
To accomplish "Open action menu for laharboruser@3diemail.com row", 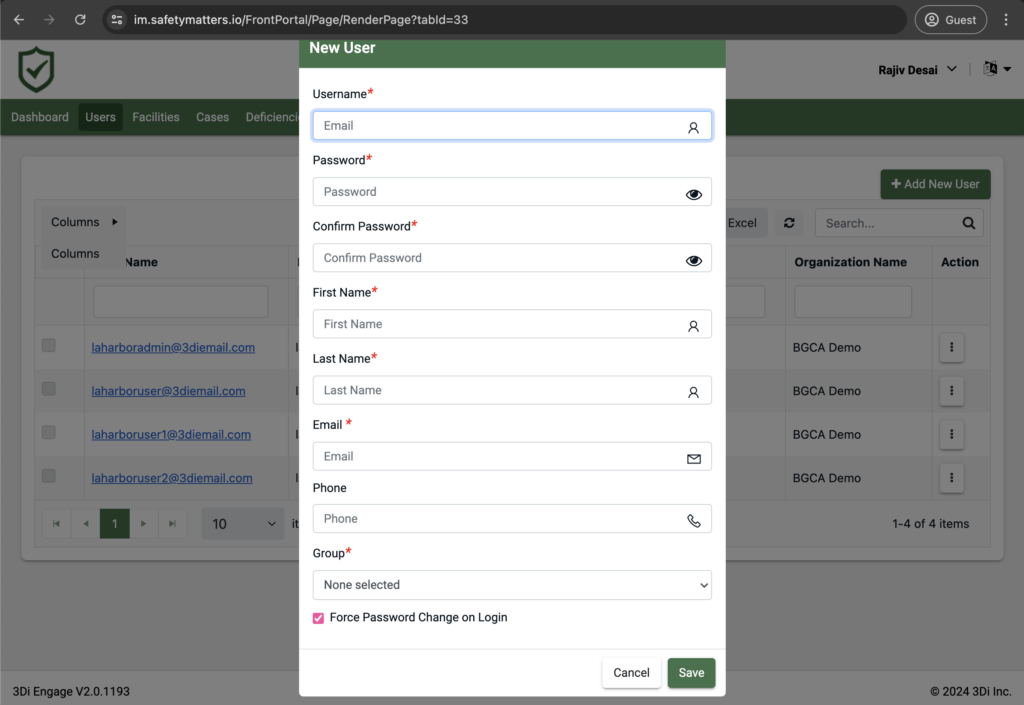I will point(952,391).
